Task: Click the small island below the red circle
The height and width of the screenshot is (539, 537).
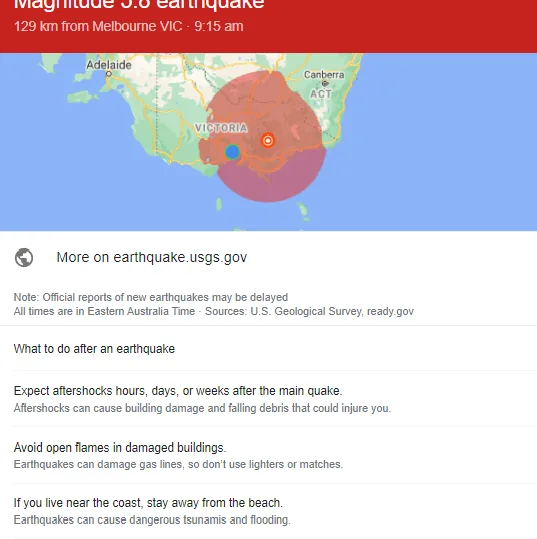Action: pos(219,204)
